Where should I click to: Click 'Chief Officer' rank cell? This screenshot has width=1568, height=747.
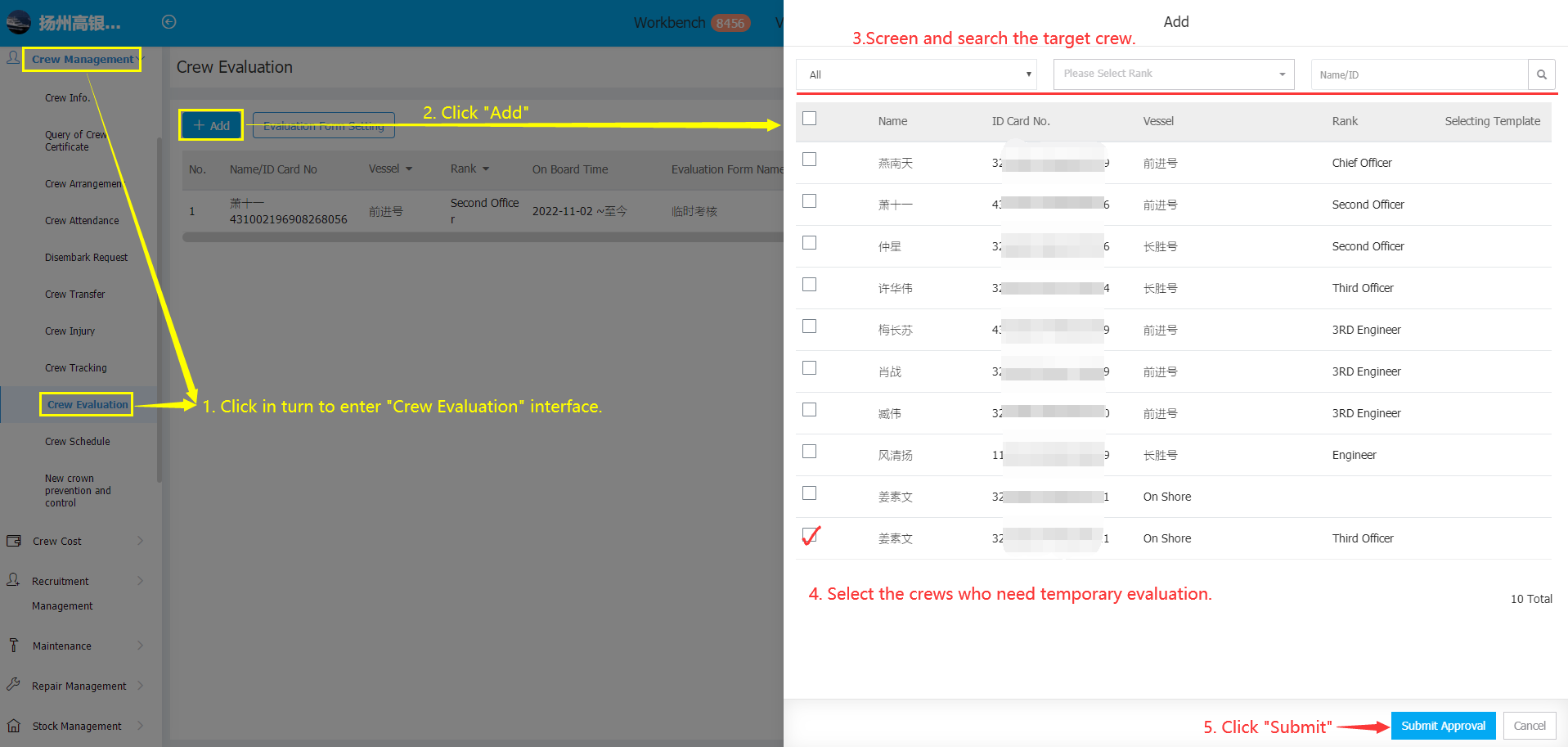point(1361,163)
